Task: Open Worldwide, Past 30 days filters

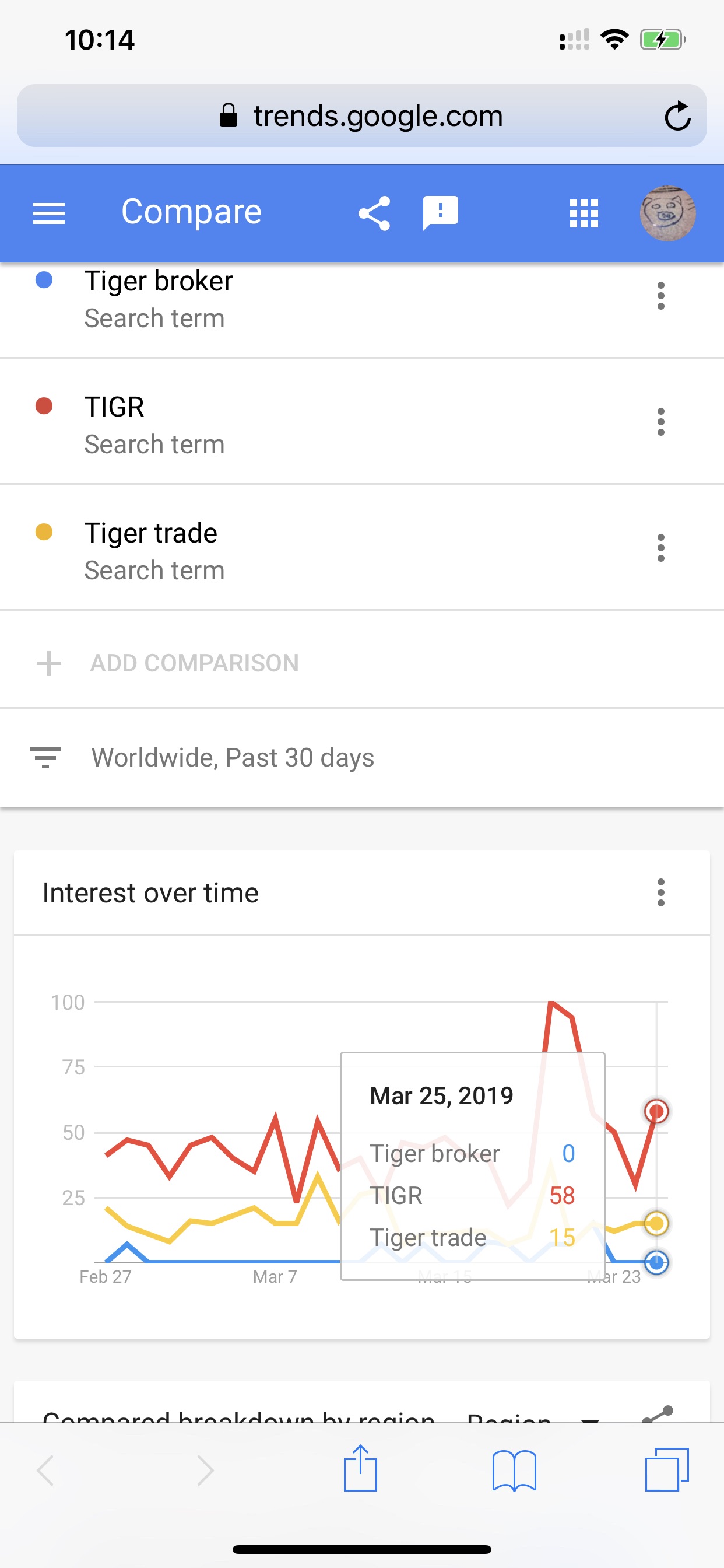Action: pos(362,757)
